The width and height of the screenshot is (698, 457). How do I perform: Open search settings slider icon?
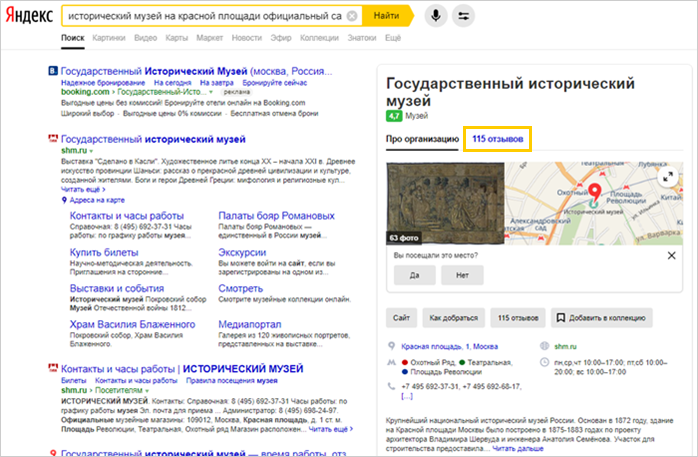[465, 17]
